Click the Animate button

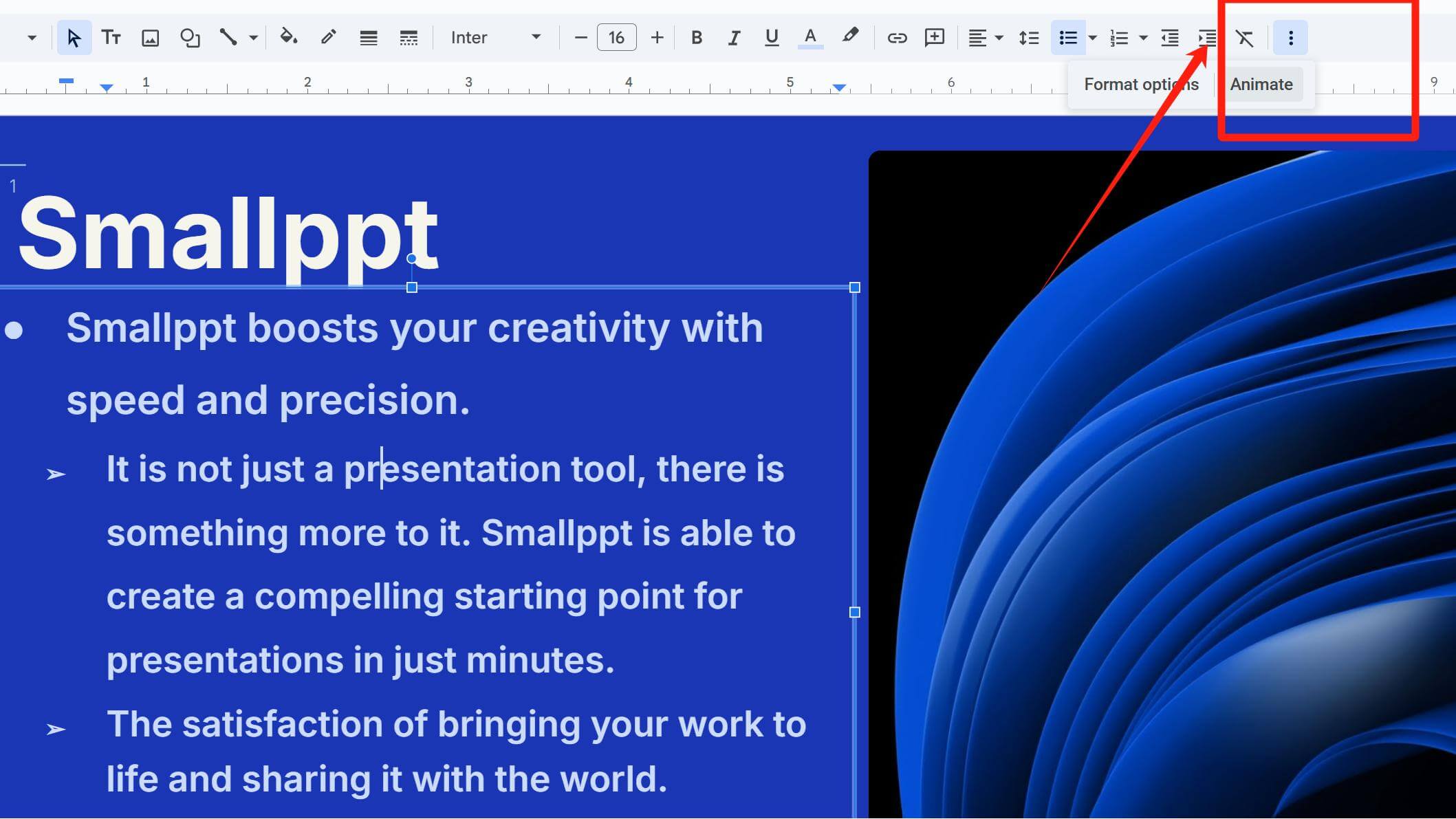pos(1261,84)
